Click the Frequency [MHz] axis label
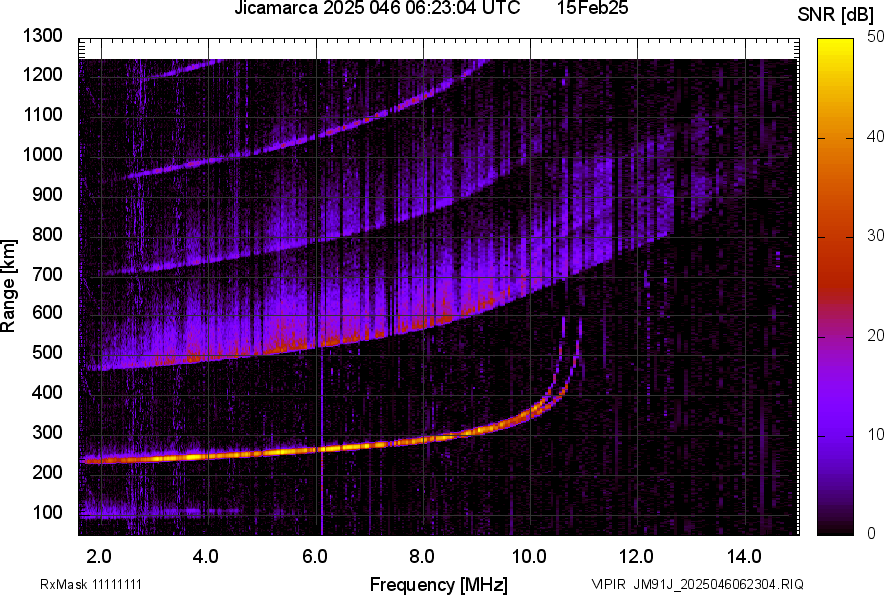 click(438, 584)
